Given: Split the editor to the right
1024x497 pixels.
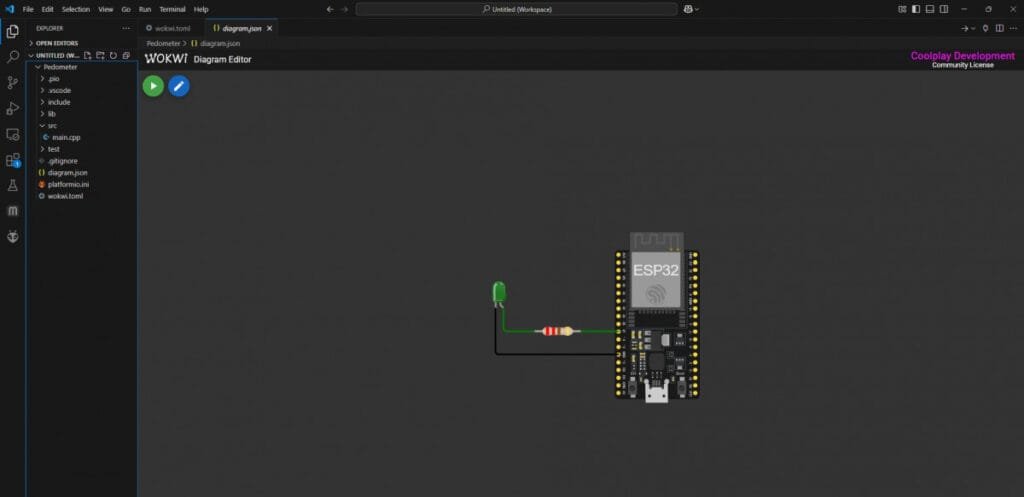Looking at the screenshot, I should (x=999, y=28).
